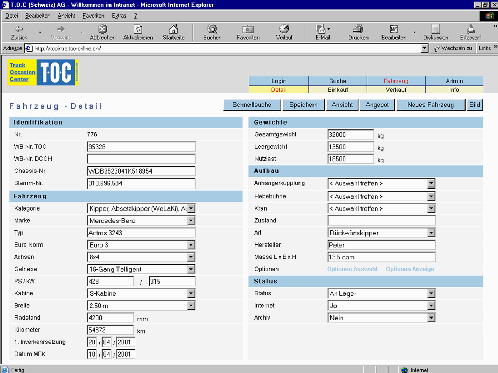Expand the Anhängerkupplung dropdown
This screenshot has width=498, height=373.
pos(431,183)
